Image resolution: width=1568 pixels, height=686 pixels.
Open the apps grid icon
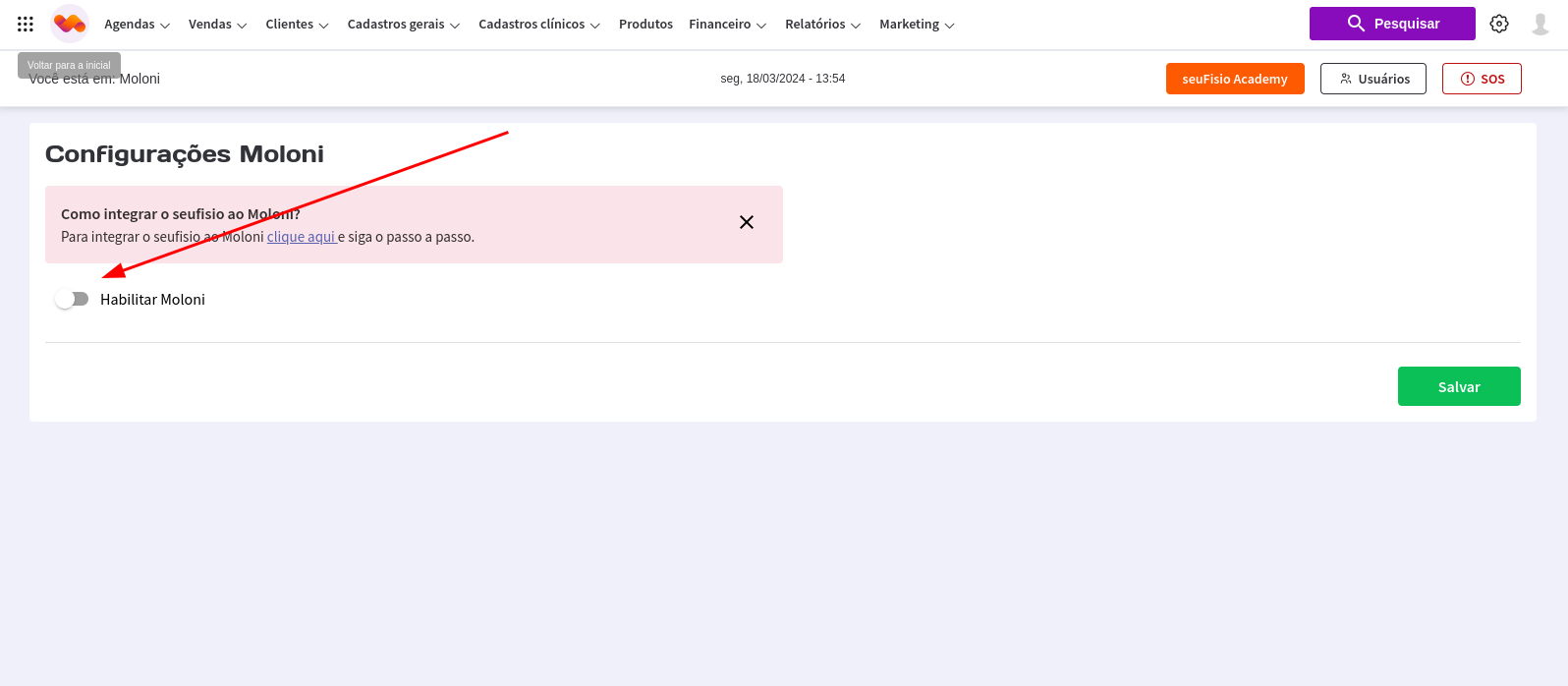26,24
